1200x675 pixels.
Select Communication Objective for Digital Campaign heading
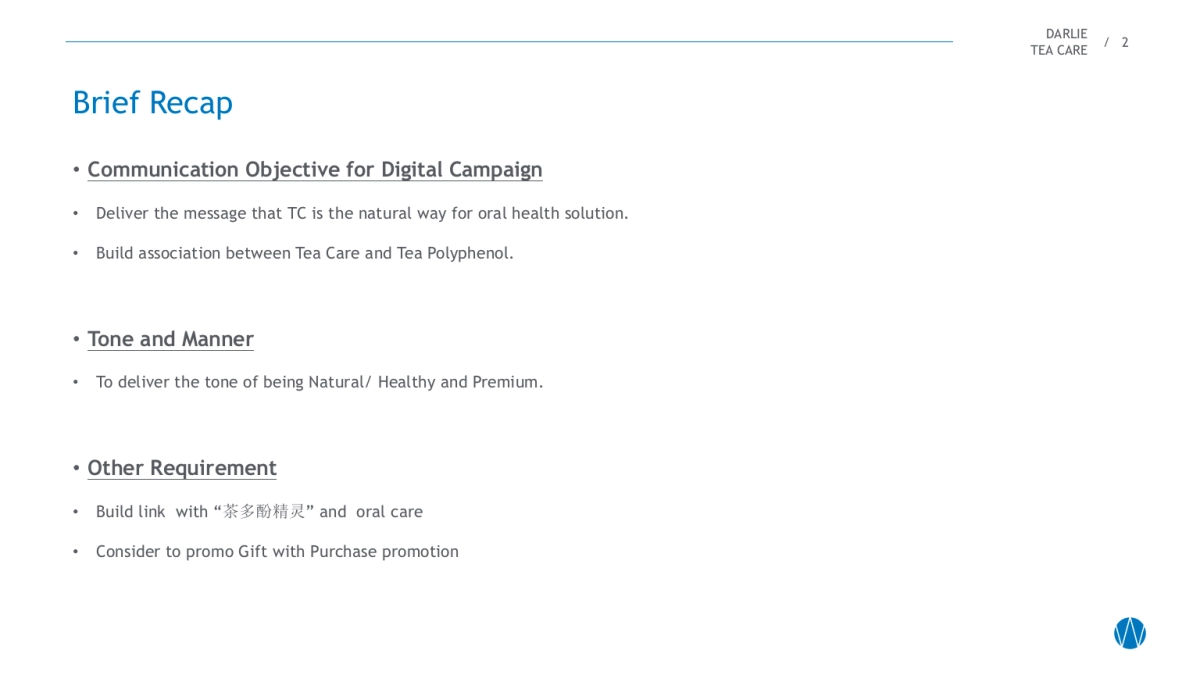pos(314,170)
